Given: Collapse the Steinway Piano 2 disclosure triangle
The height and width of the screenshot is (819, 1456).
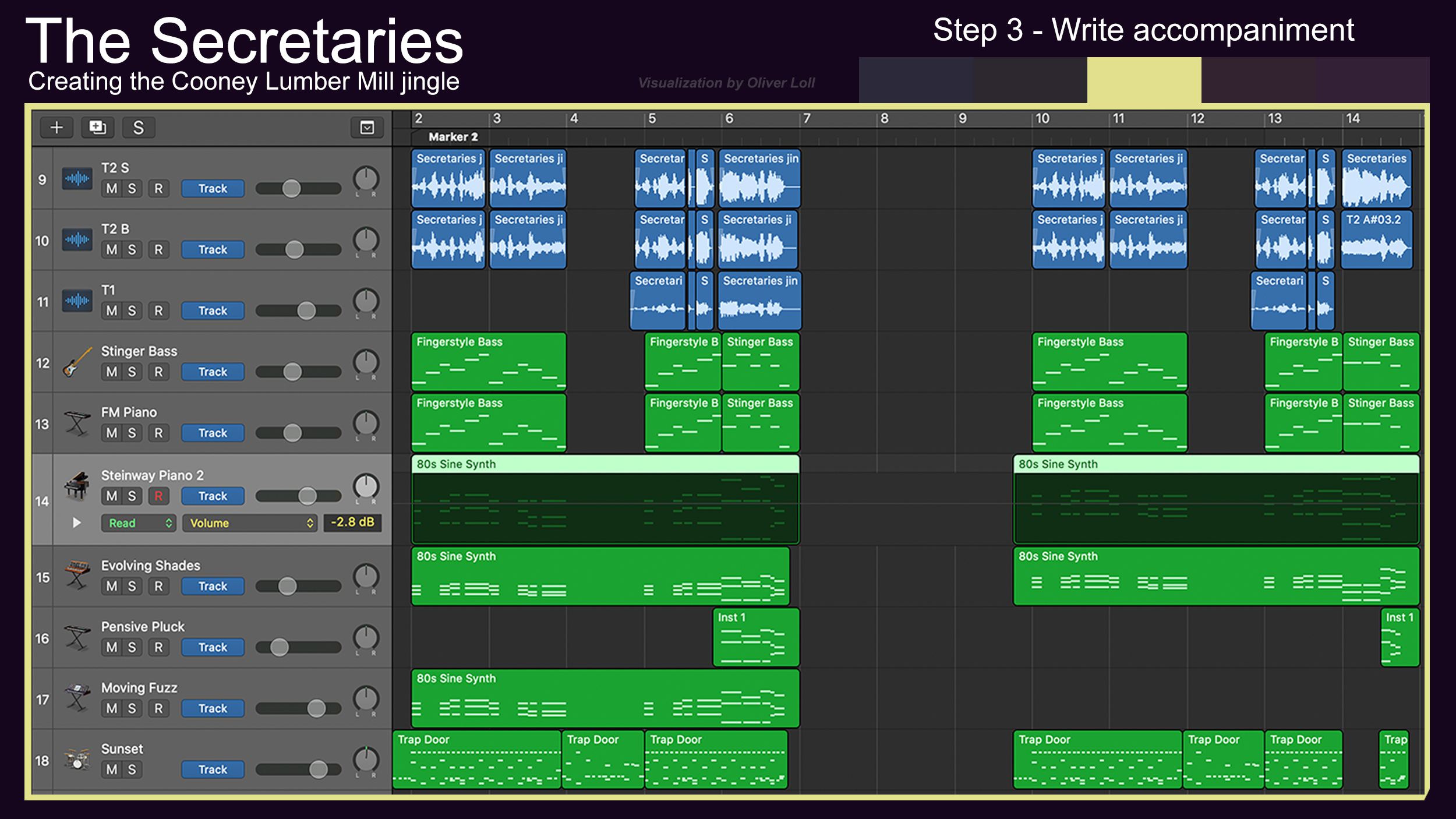Looking at the screenshot, I should point(76,523).
